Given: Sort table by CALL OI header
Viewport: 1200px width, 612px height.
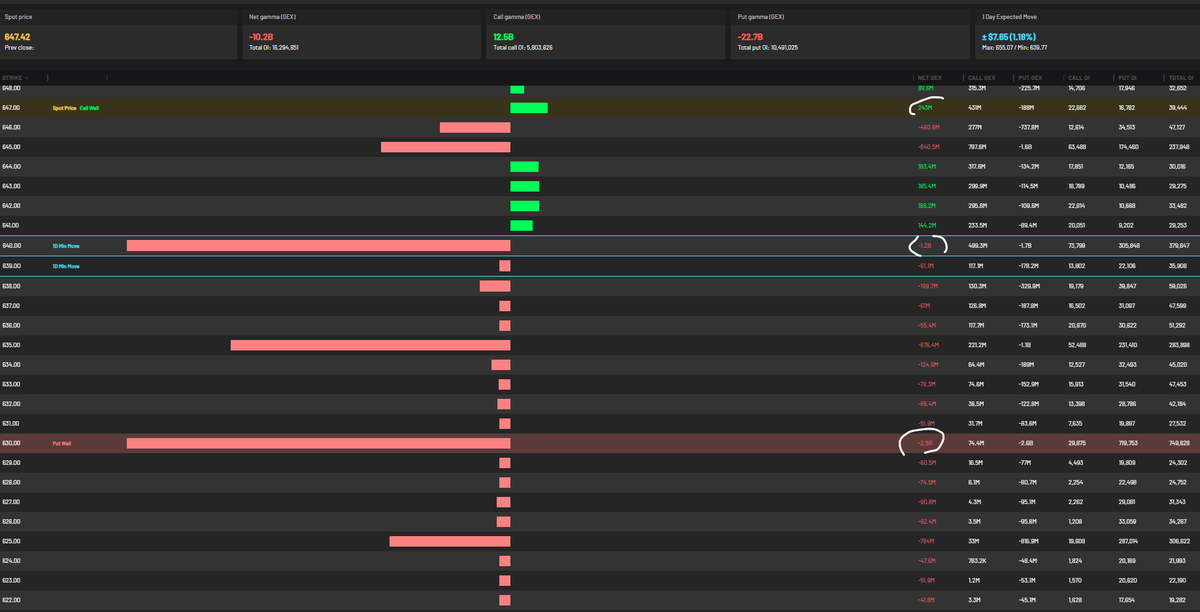Looking at the screenshot, I should point(1078,77).
